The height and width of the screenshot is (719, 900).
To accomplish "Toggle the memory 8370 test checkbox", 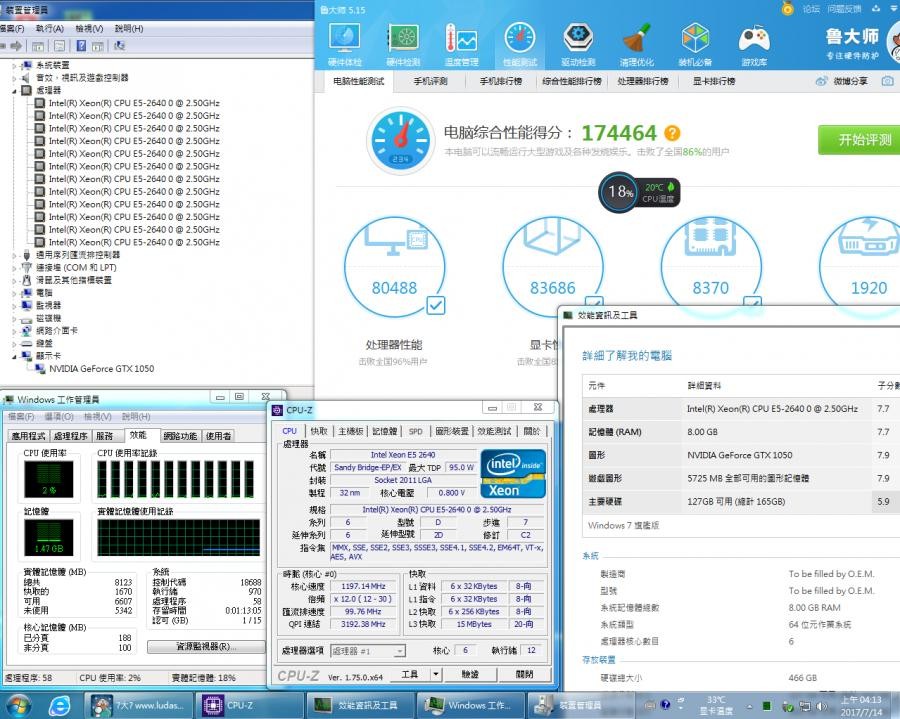I will click(752, 301).
